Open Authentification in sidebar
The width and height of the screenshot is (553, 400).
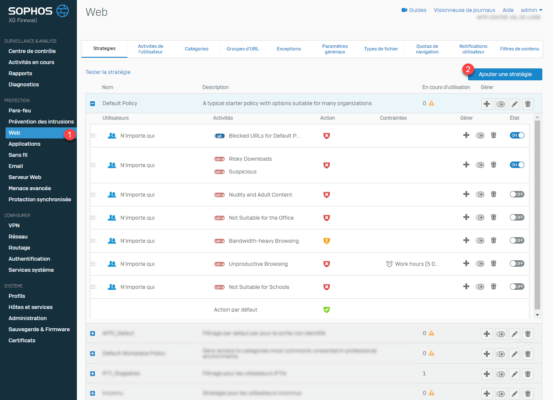pyautogui.click(x=29, y=259)
